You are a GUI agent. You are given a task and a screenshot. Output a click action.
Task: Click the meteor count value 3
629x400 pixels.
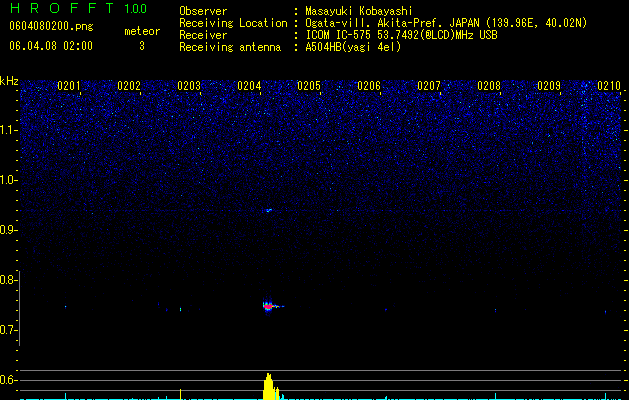142,46
